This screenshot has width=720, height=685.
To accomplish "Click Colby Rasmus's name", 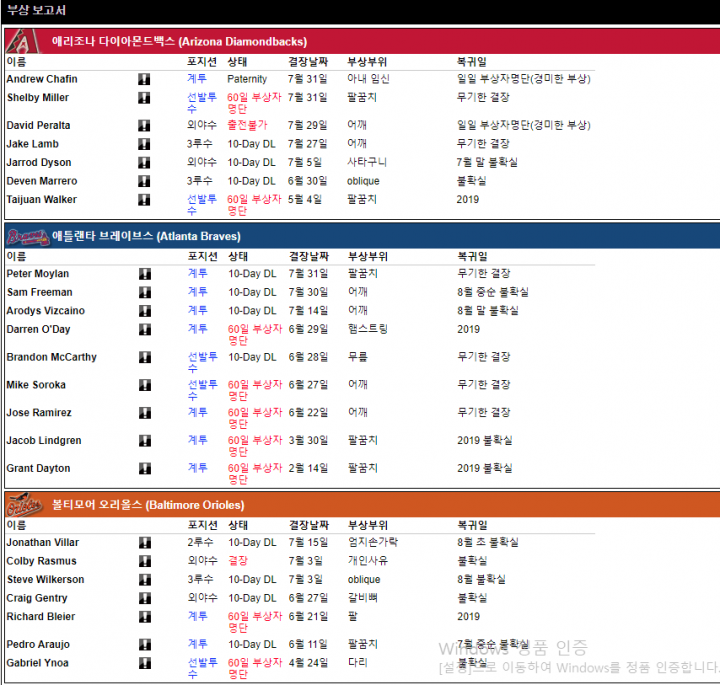I will tap(41, 561).
